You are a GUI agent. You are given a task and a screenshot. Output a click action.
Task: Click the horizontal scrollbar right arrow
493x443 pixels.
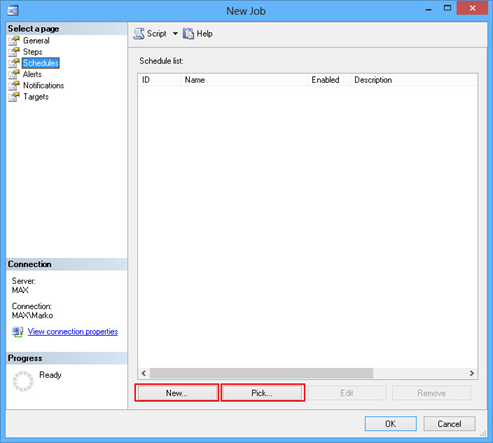click(x=472, y=373)
